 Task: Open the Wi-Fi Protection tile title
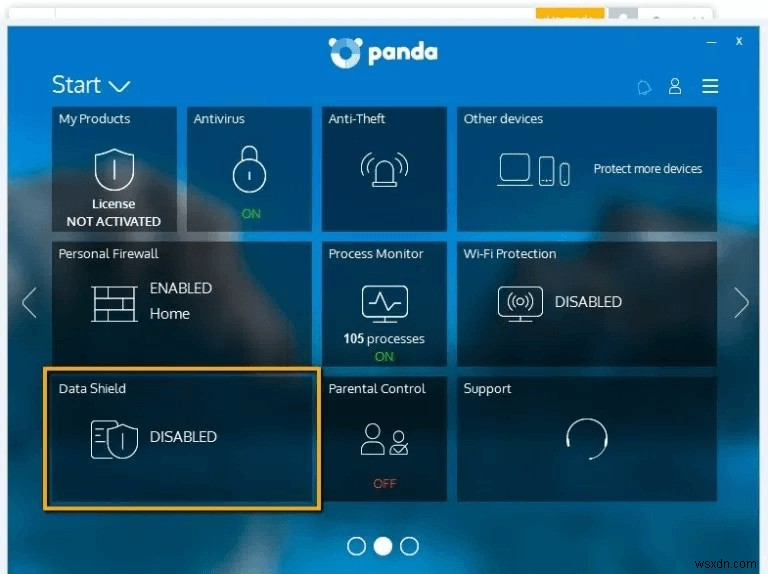click(x=510, y=254)
